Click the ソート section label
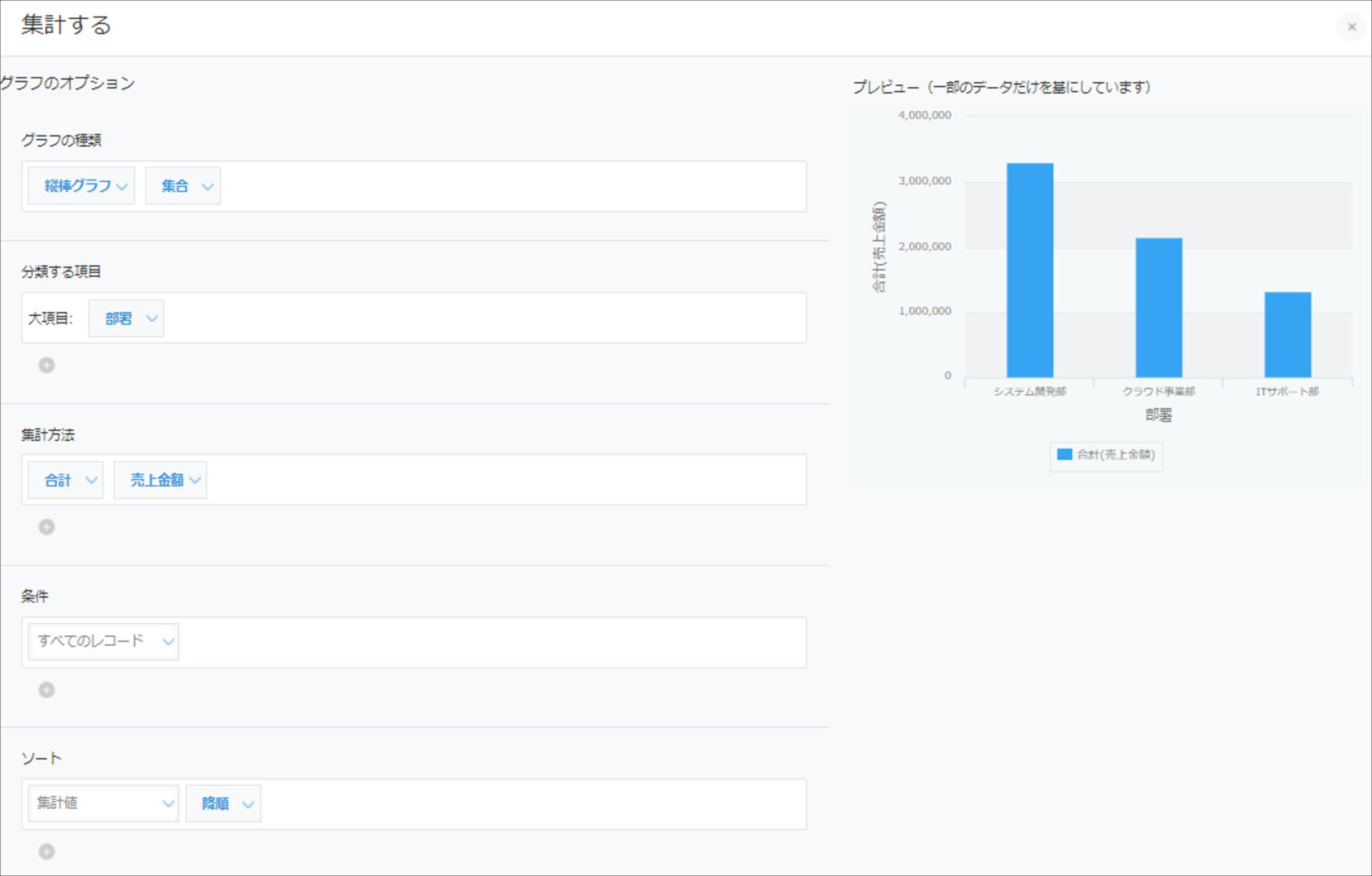The width and height of the screenshot is (1372, 876). (41, 758)
